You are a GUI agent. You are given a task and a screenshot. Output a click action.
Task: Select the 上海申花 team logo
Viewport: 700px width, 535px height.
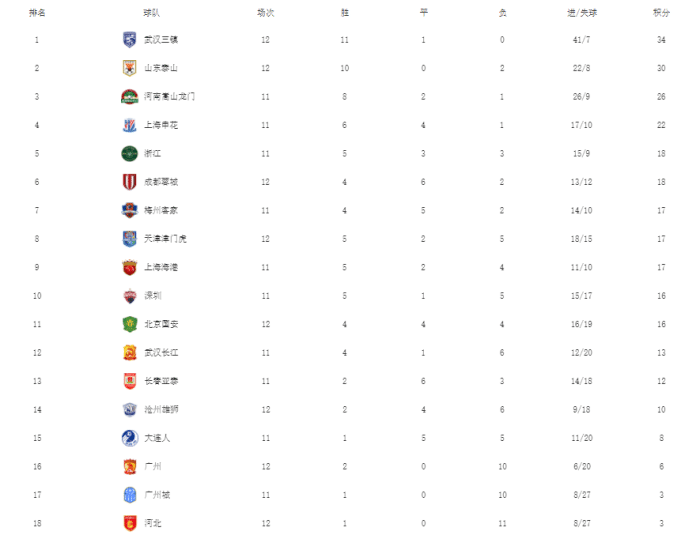point(129,125)
